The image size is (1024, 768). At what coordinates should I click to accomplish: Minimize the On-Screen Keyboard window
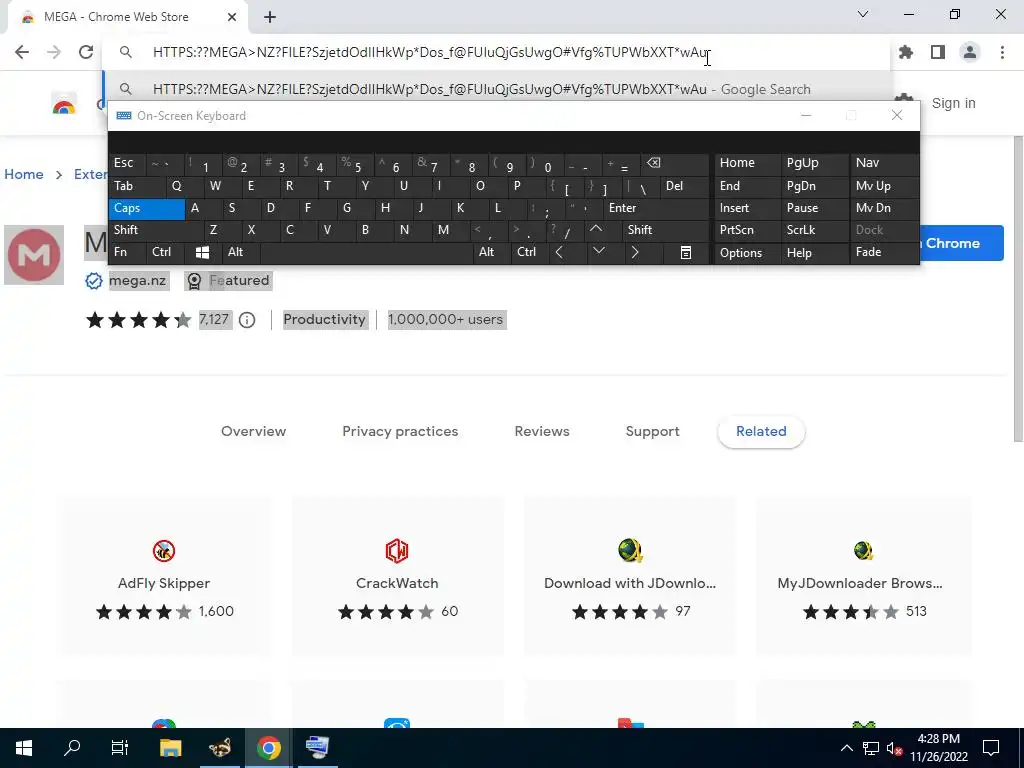click(x=806, y=116)
